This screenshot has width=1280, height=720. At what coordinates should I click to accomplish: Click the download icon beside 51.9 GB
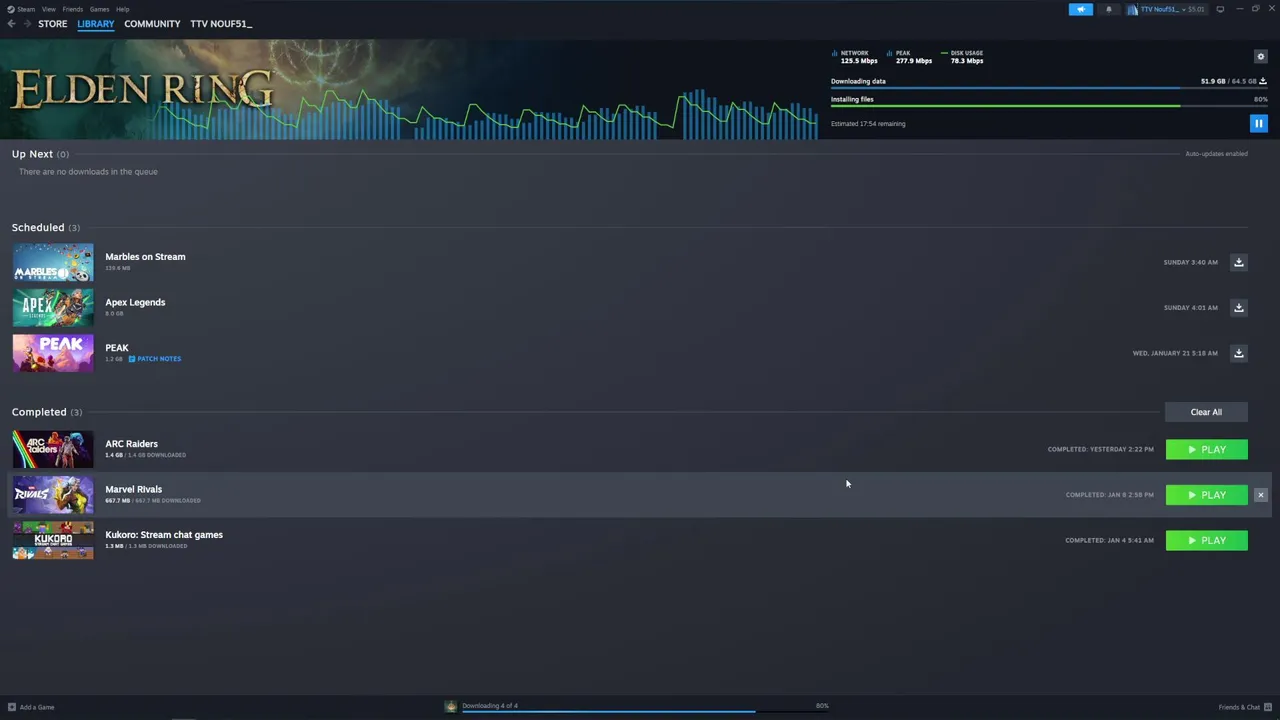pos(1263,81)
